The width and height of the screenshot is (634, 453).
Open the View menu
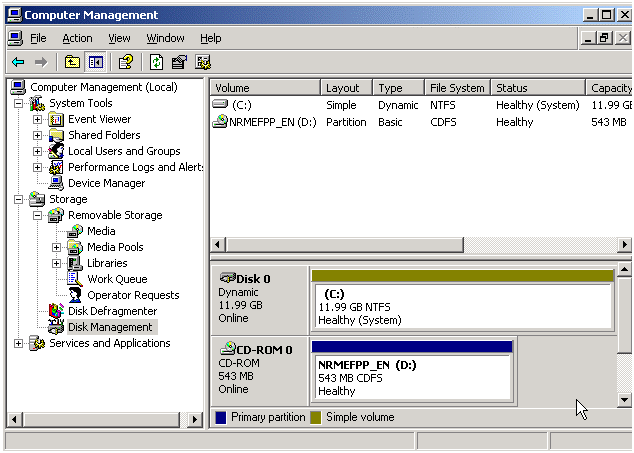(x=119, y=38)
